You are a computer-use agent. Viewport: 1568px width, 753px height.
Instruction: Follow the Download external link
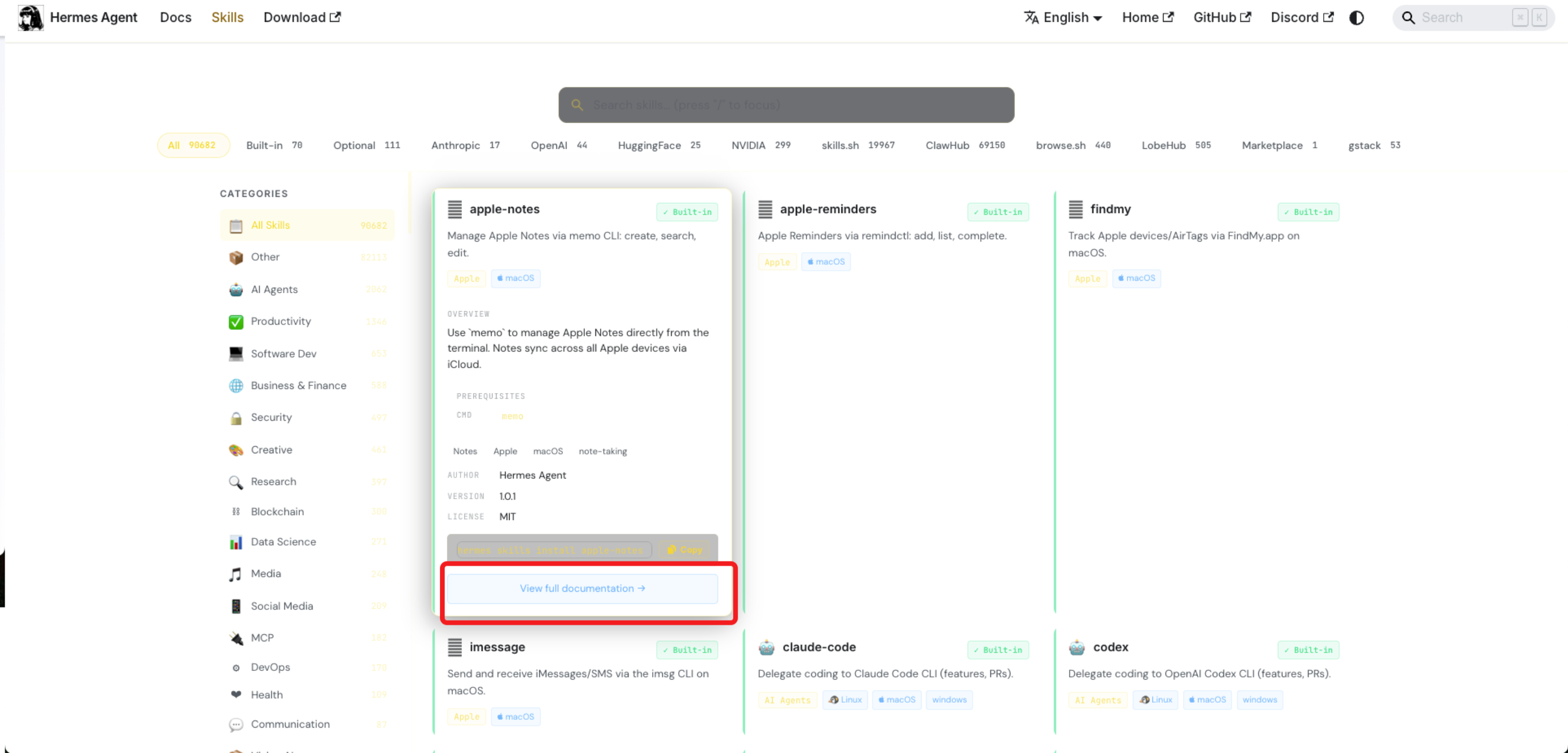click(x=302, y=18)
